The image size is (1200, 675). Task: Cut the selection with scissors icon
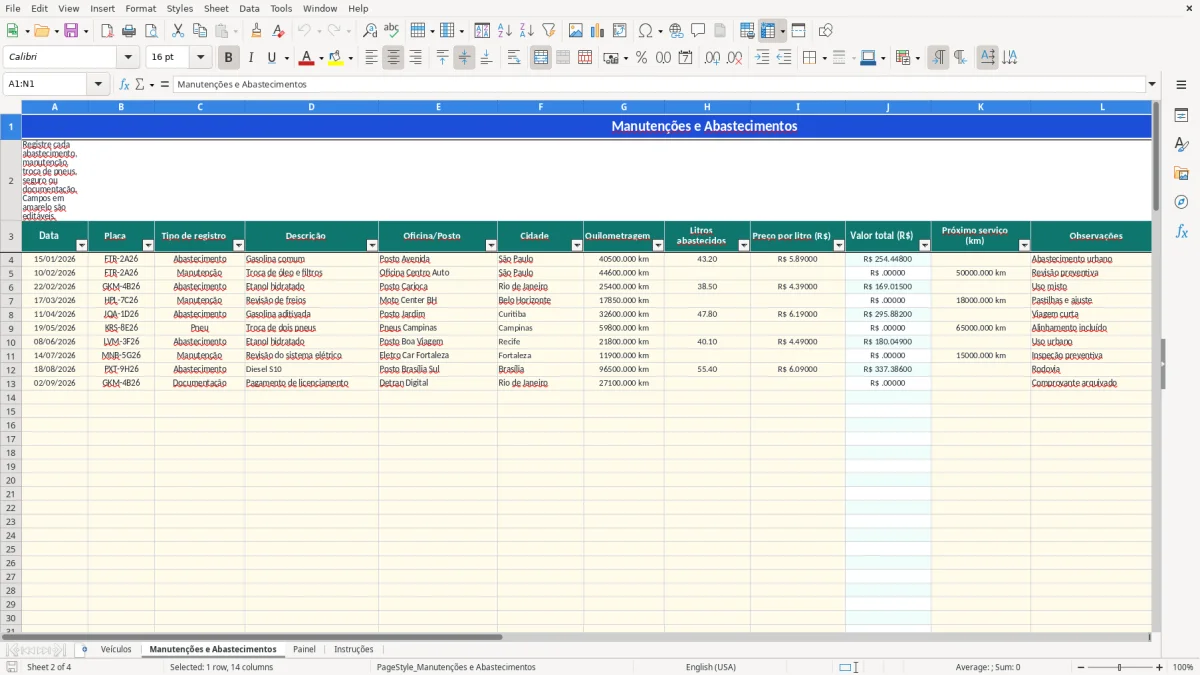[x=178, y=31]
